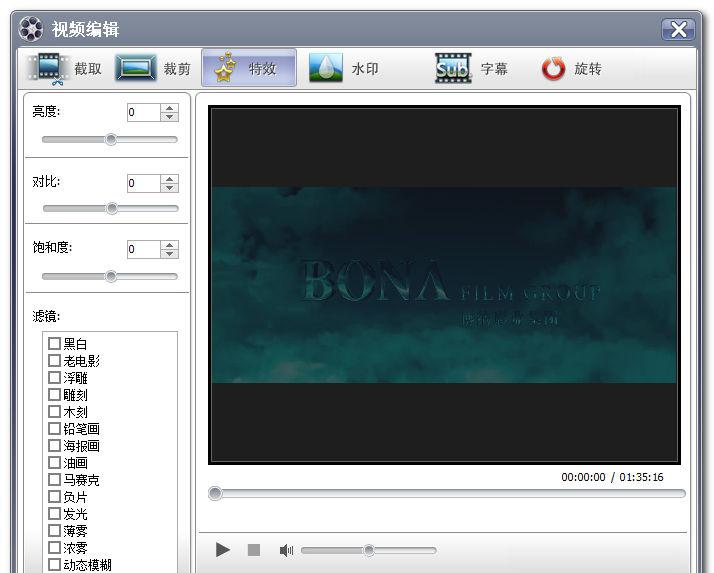Click the 水印 water drop icon

(326, 68)
